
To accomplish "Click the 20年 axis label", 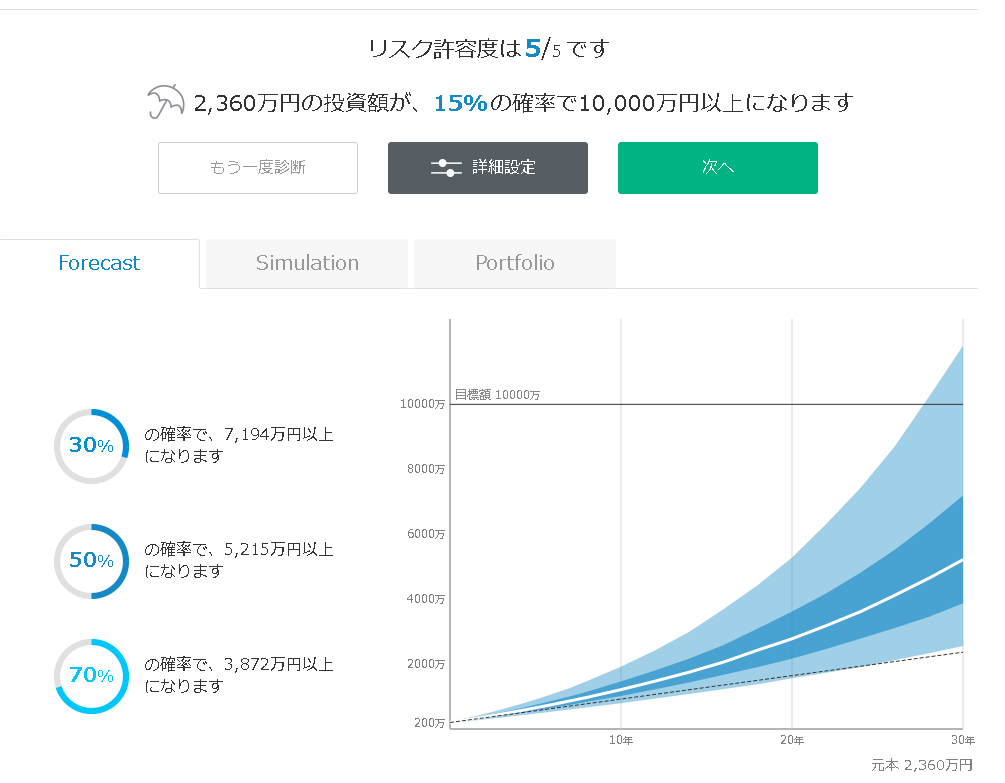I will coord(792,740).
